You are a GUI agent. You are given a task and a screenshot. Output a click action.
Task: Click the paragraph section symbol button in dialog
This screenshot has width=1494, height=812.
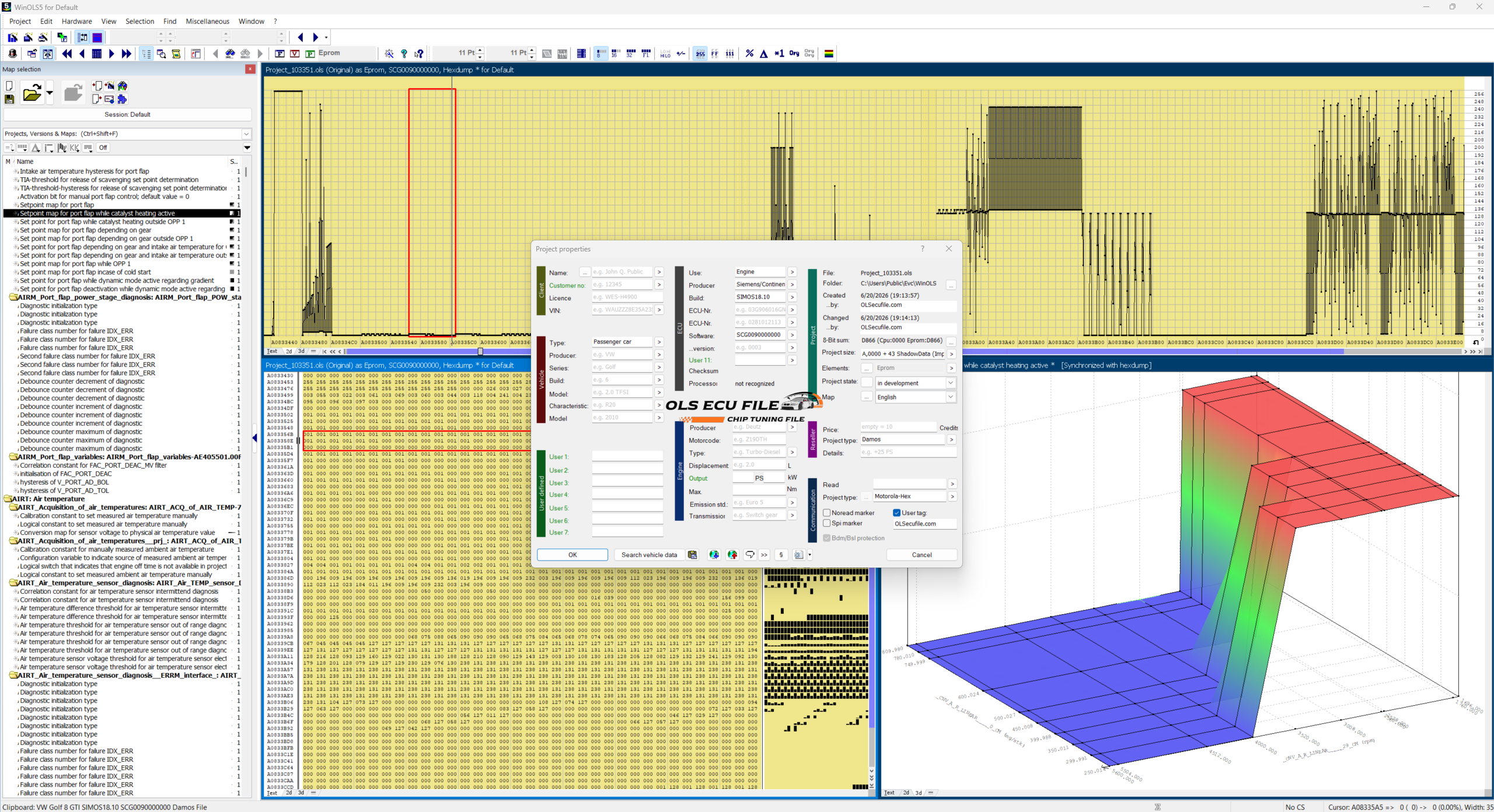[781, 555]
